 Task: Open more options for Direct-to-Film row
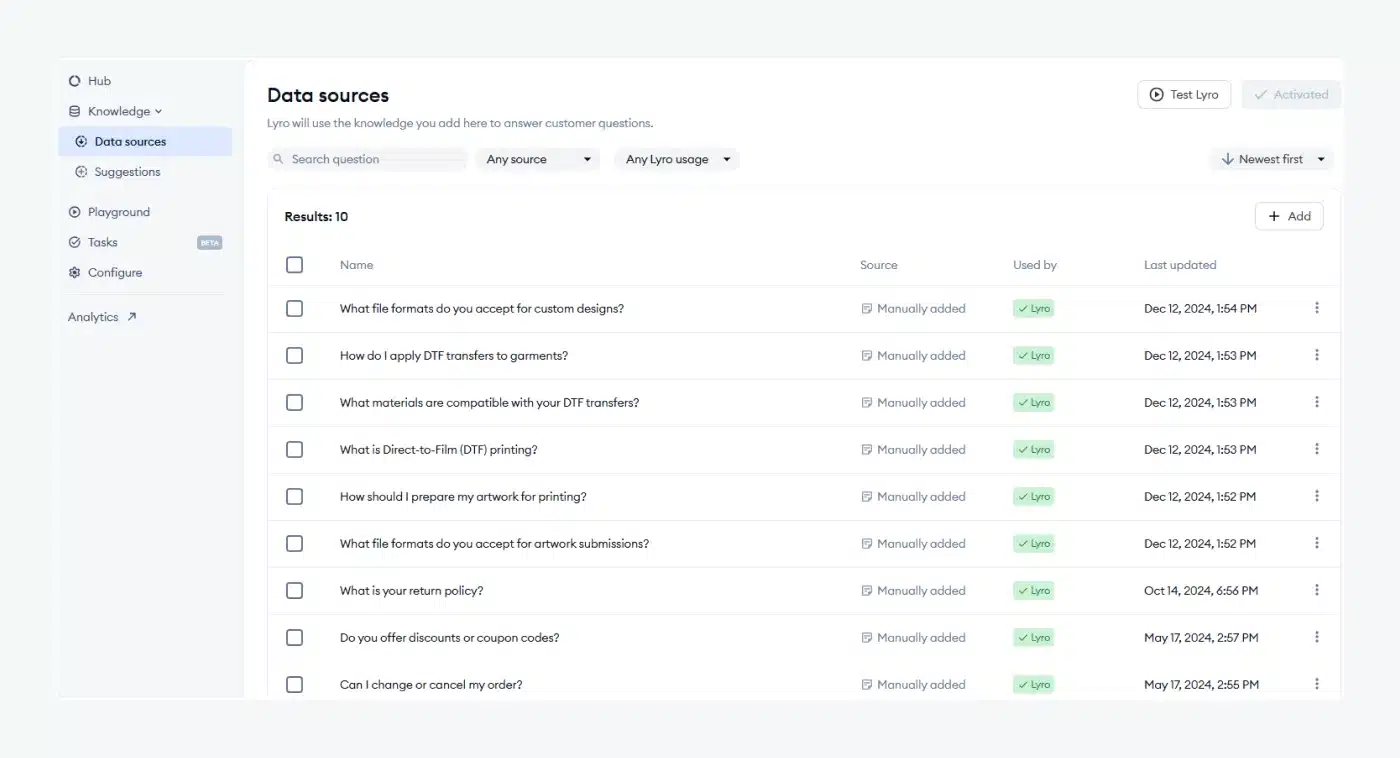(x=1317, y=449)
